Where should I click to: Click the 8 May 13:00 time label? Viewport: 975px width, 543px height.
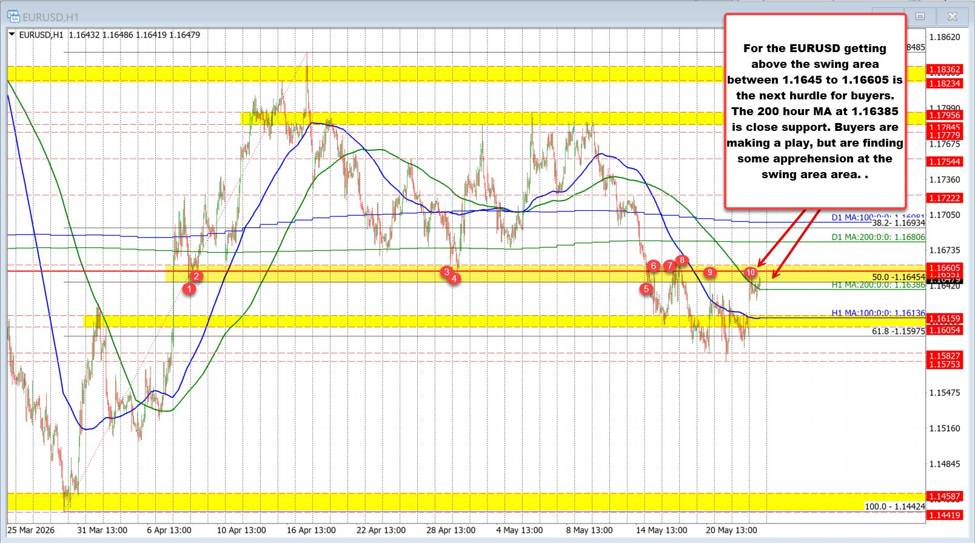589,530
